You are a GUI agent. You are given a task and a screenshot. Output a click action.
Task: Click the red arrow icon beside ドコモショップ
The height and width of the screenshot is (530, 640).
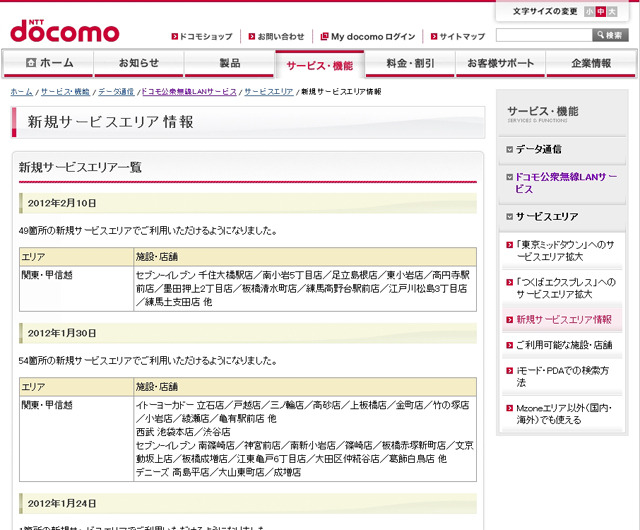tap(175, 36)
